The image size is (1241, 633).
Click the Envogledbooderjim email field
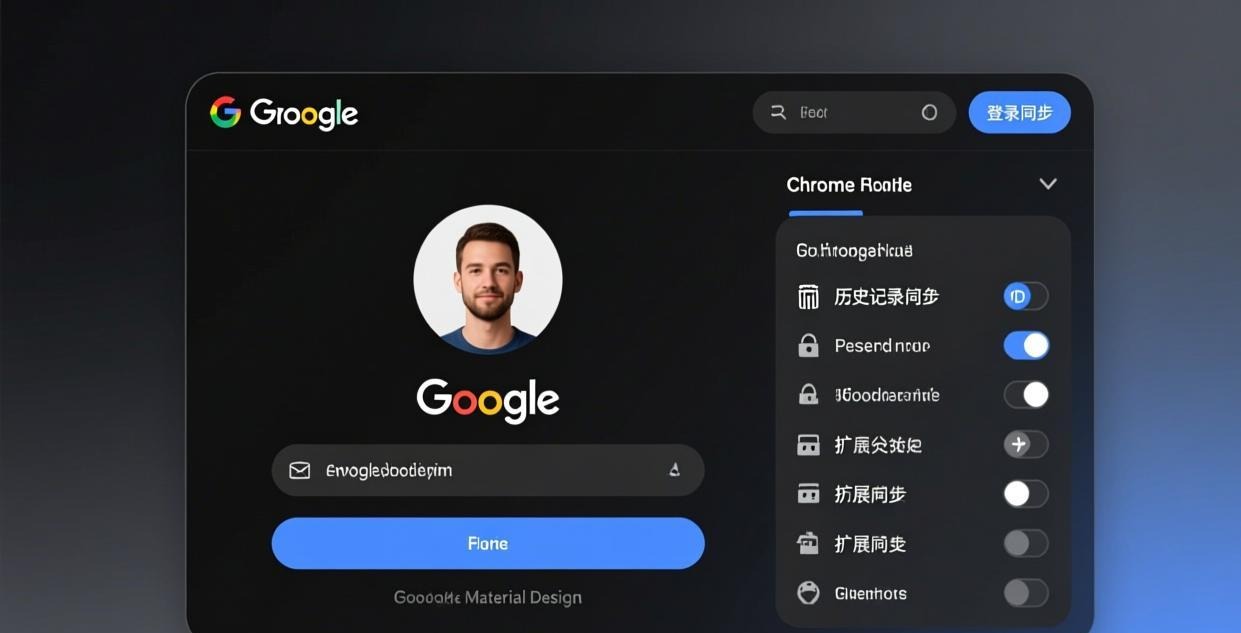(x=488, y=470)
